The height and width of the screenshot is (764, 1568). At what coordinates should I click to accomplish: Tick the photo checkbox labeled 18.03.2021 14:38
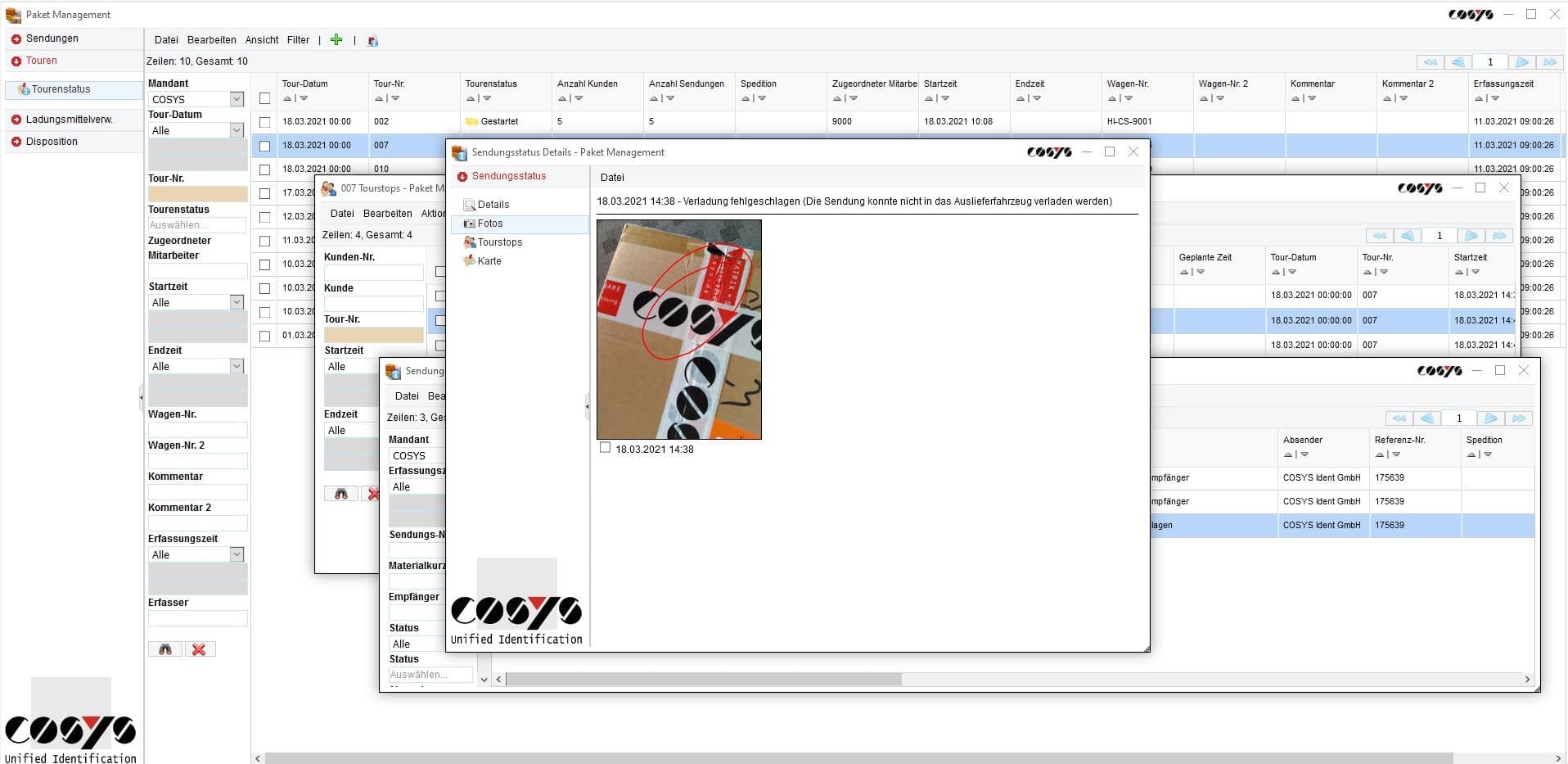coord(605,448)
